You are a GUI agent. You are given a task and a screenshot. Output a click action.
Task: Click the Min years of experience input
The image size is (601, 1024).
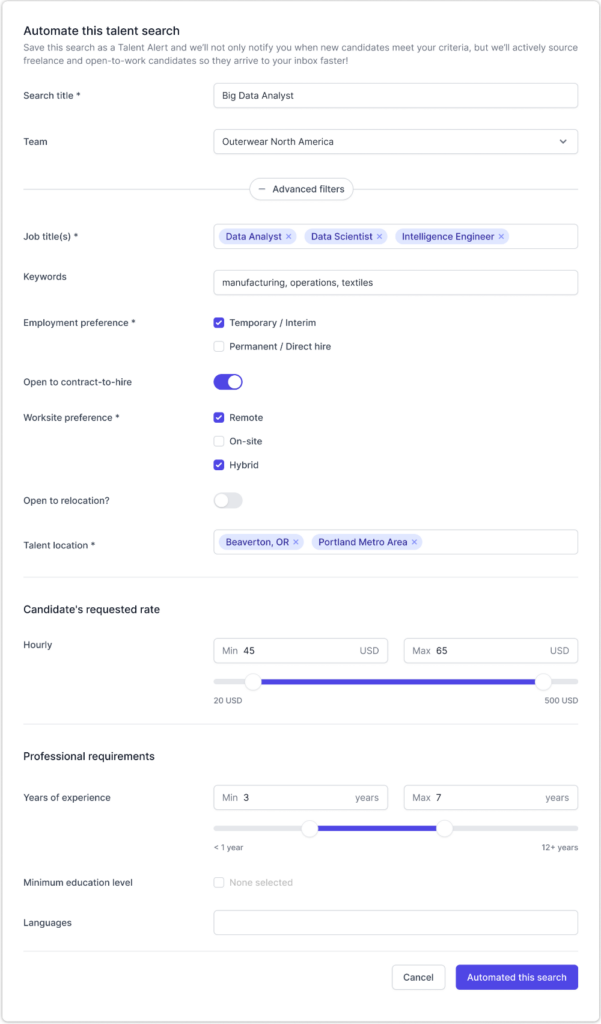point(300,797)
